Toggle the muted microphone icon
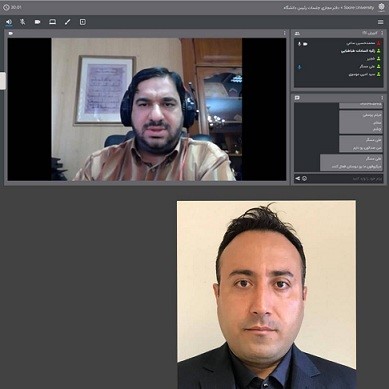The image size is (389, 389). [x=22, y=22]
